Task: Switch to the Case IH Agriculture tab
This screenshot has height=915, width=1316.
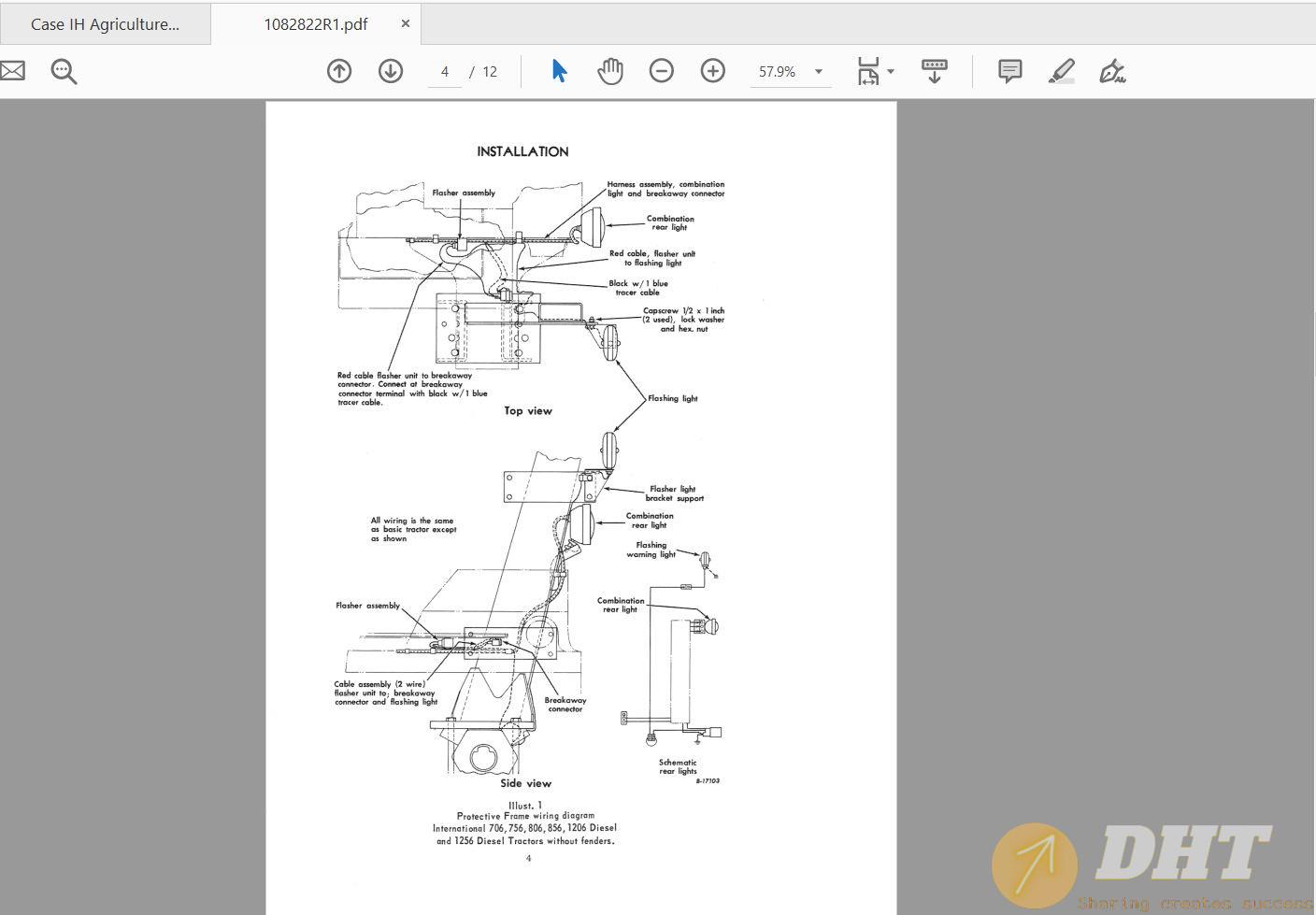Action: tap(105, 24)
